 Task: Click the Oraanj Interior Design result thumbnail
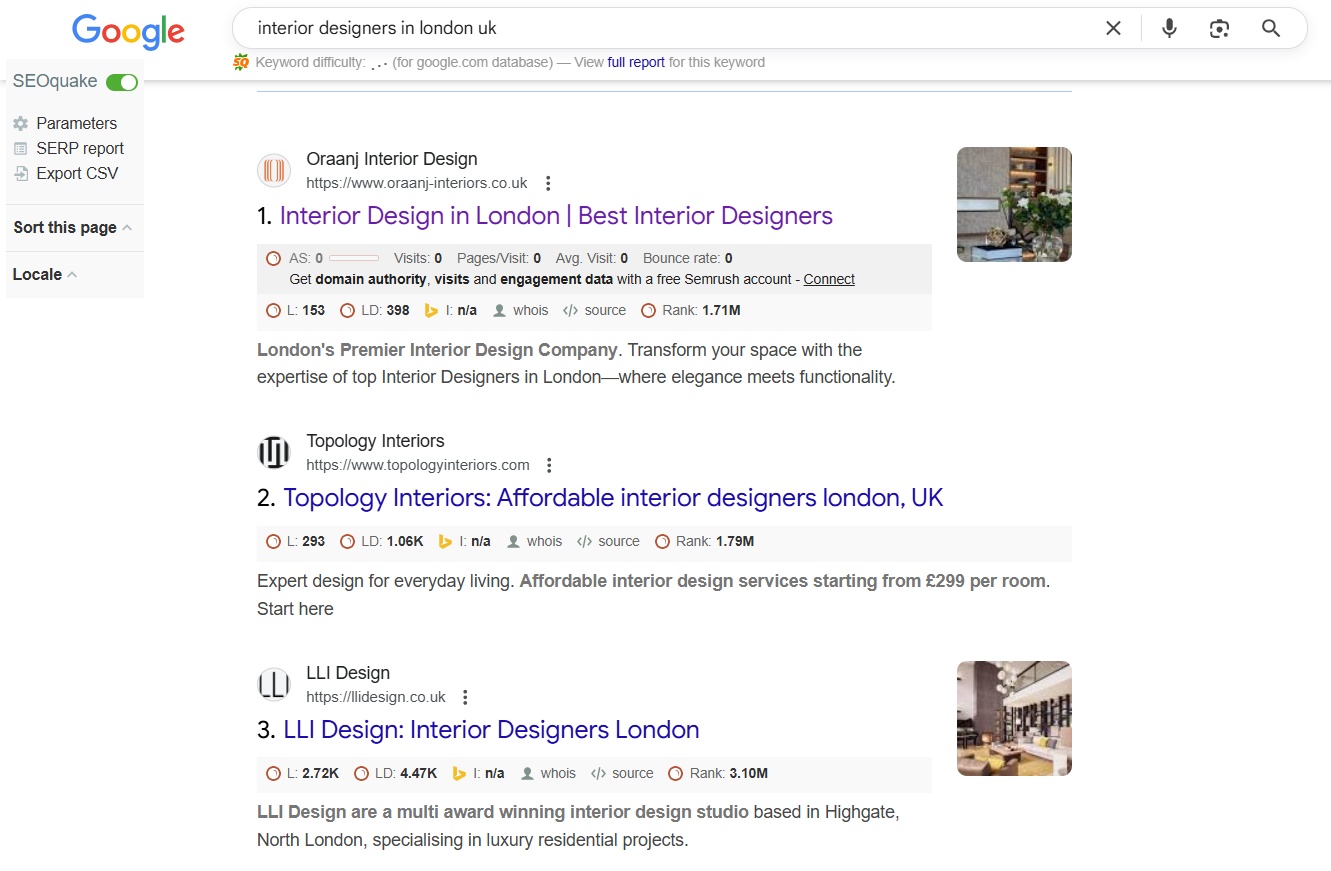(x=1014, y=205)
